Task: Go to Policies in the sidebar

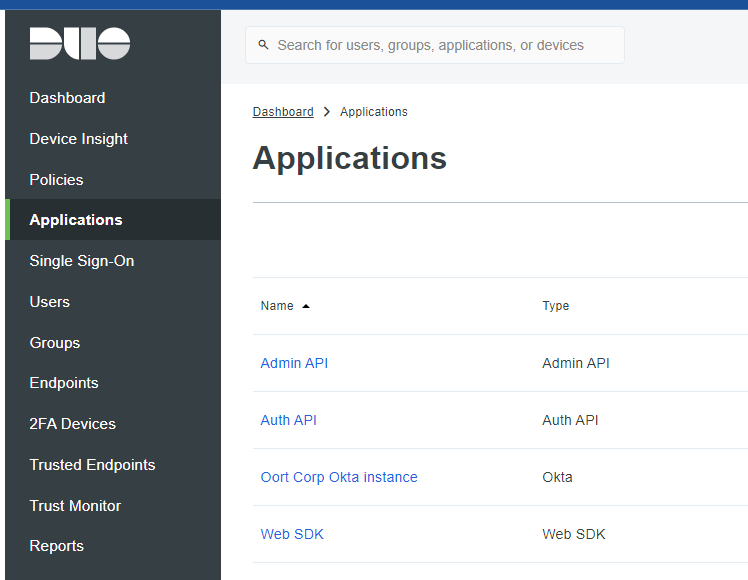Action: tap(56, 180)
